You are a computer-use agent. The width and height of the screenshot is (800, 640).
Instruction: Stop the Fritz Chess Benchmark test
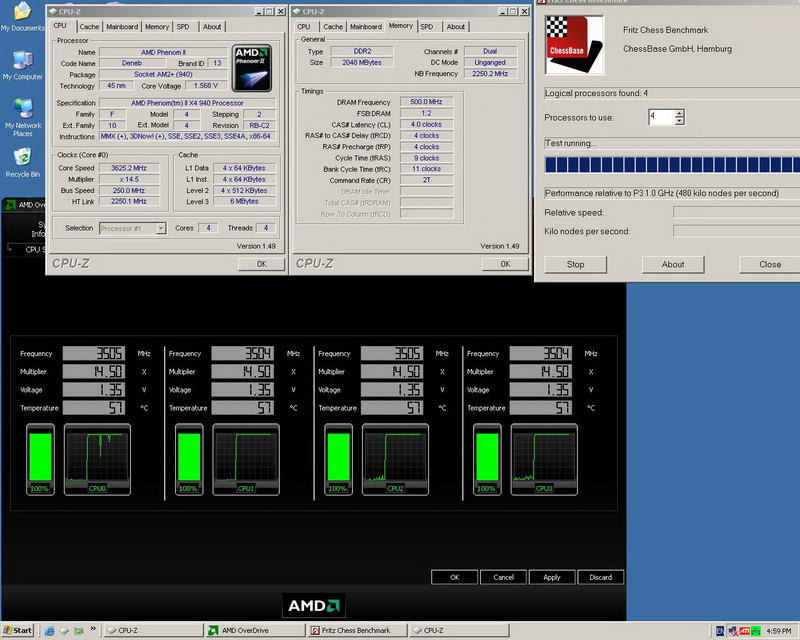point(576,264)
